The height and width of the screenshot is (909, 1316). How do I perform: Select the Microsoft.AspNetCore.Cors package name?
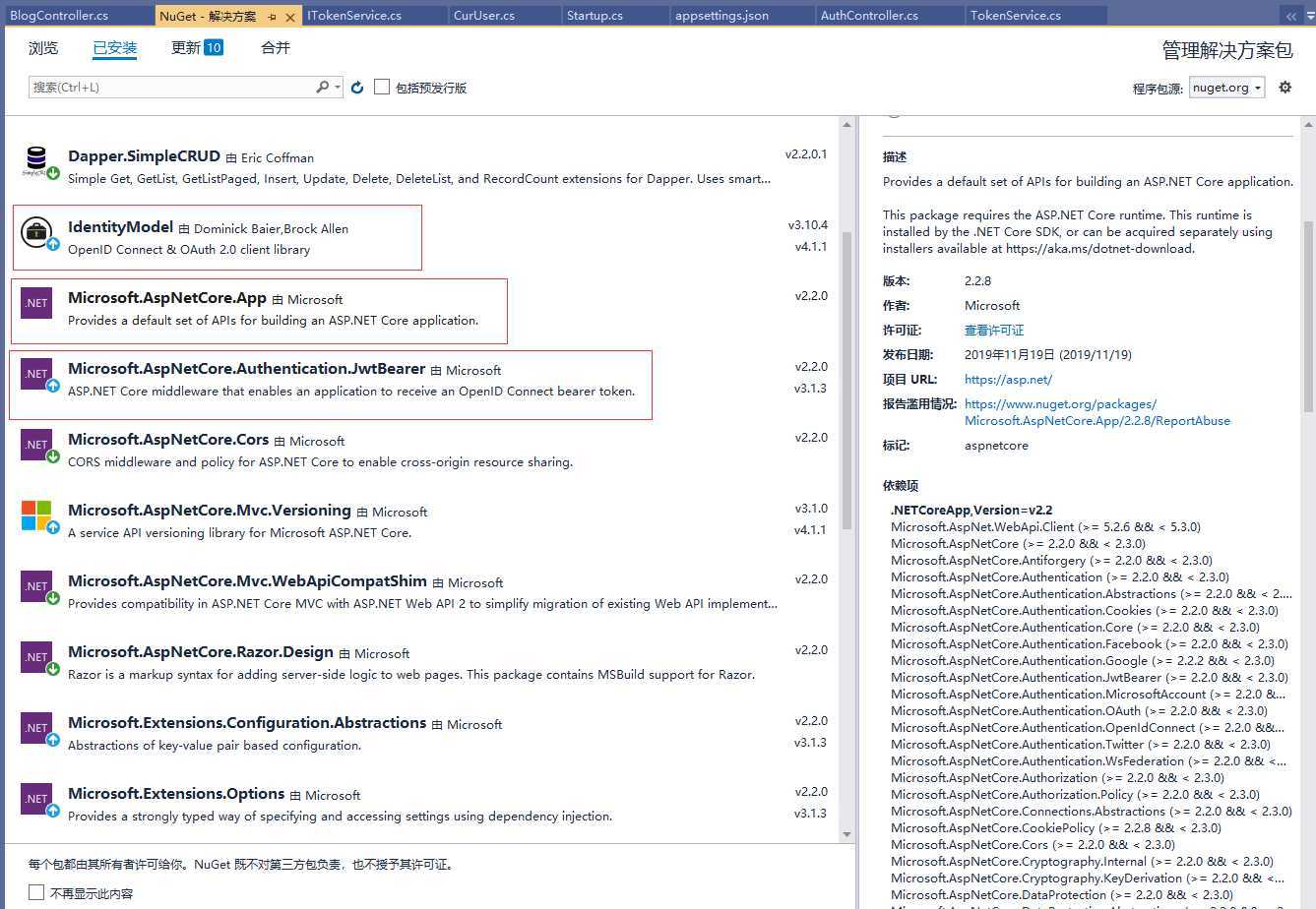click(168, 440)
